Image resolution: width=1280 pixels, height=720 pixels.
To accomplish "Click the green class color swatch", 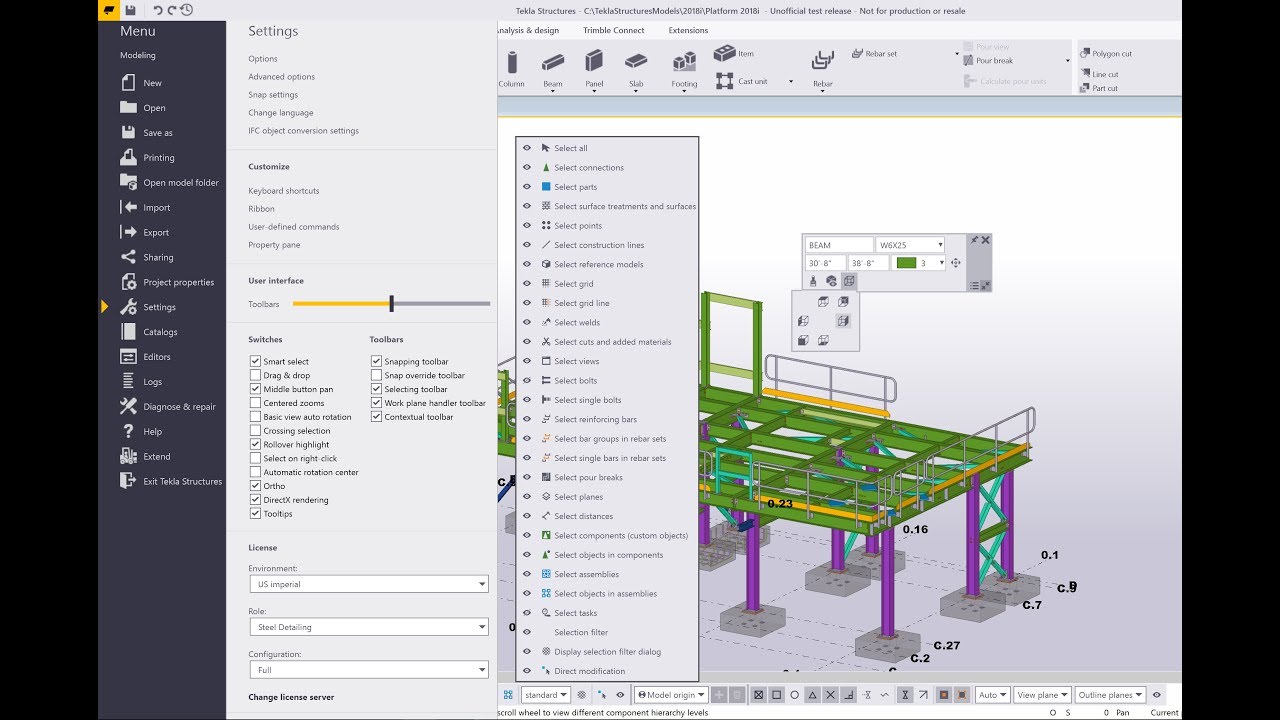I will (907, 263).
